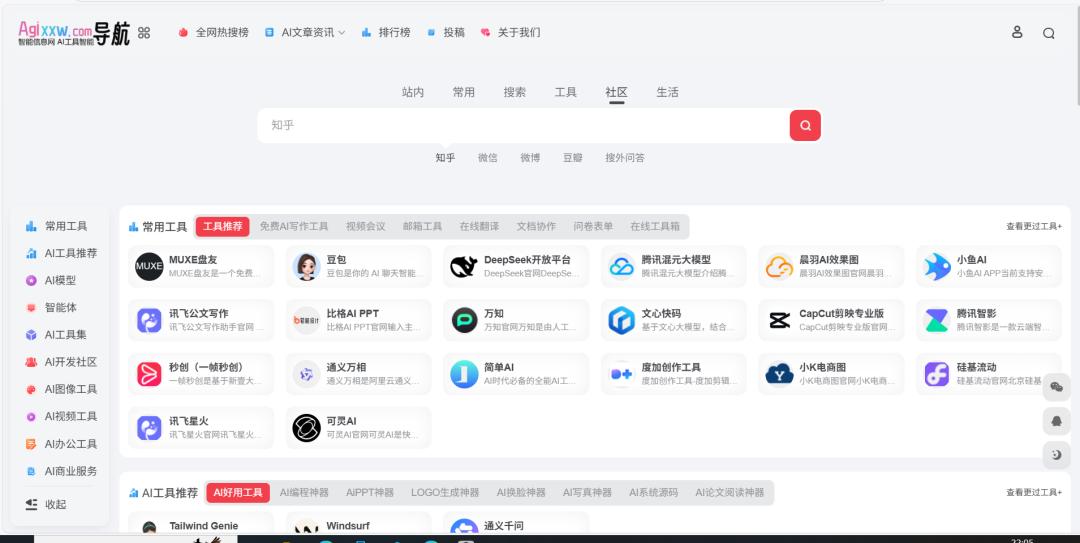Select the AI编程神器 tab
Viewport: 1080px width, 543px height.
click(x=304, y=493)
